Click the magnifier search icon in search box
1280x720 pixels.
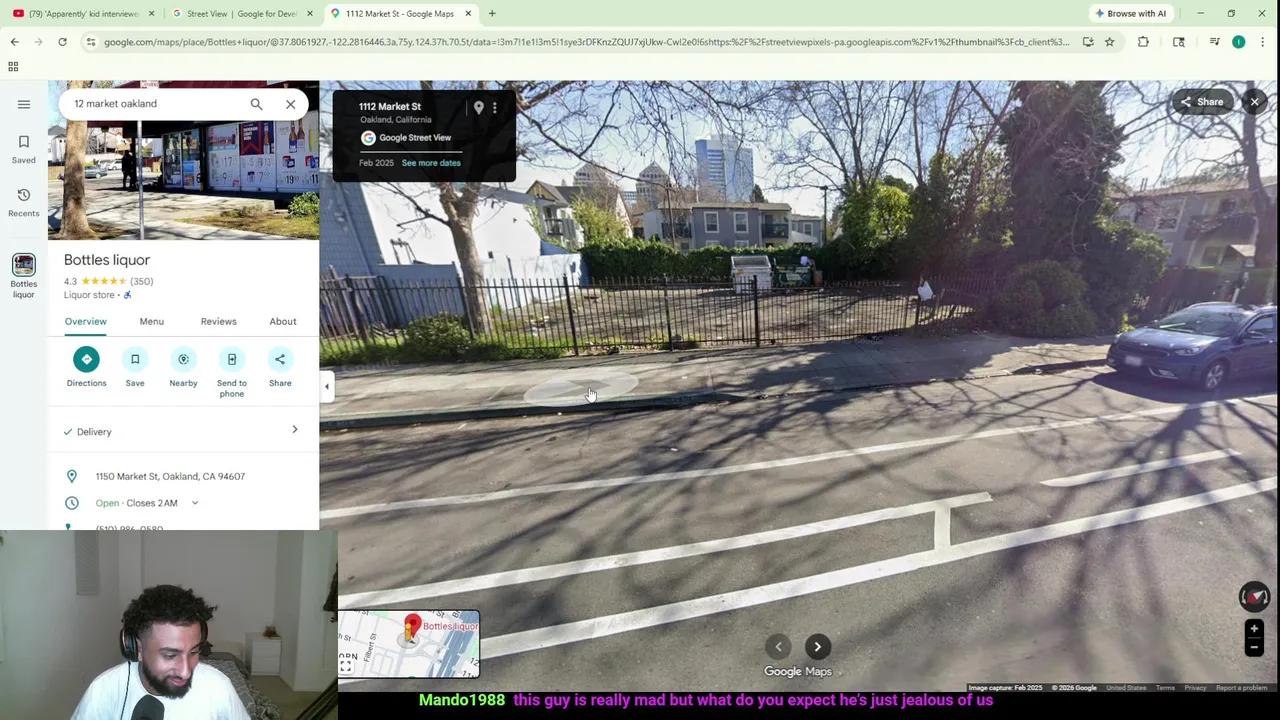[x=256, y=104]
